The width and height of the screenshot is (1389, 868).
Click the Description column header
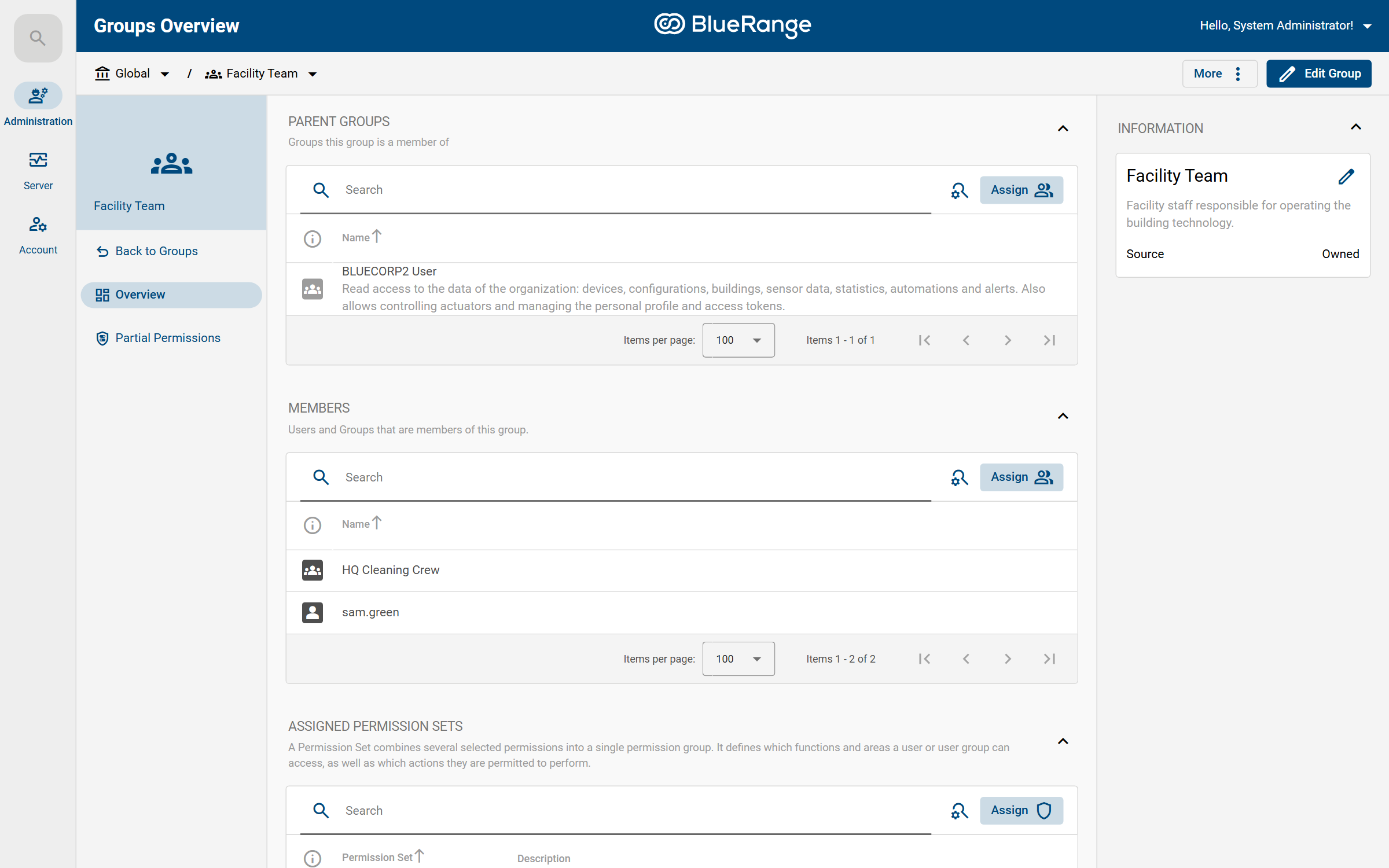[x=543, y=859]
